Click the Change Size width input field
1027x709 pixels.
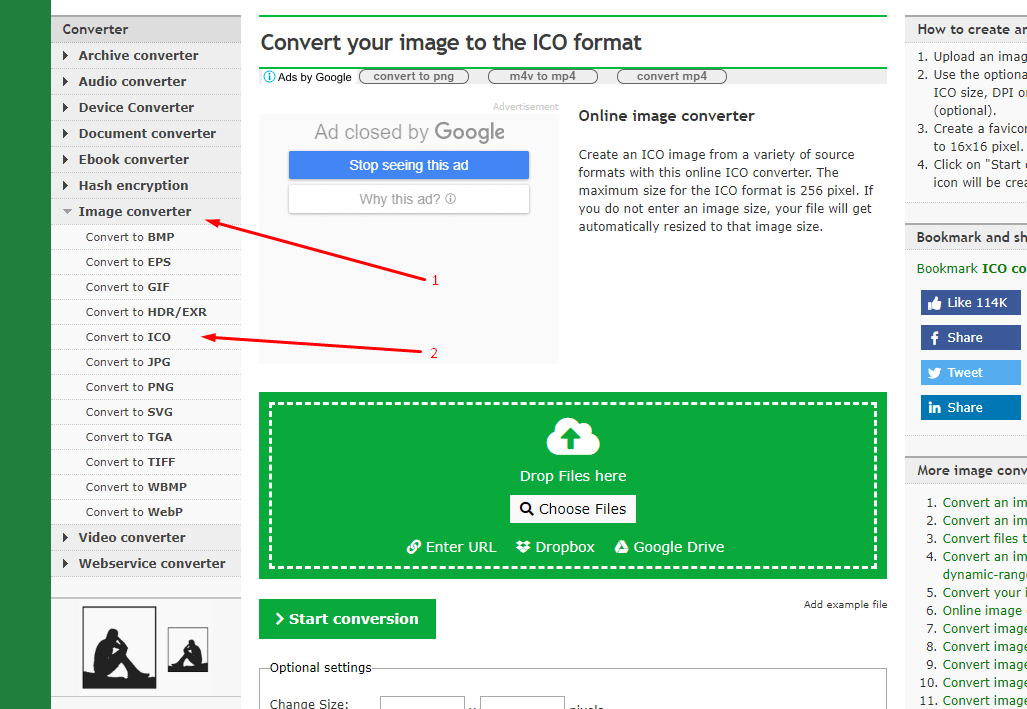pos(422,704)
